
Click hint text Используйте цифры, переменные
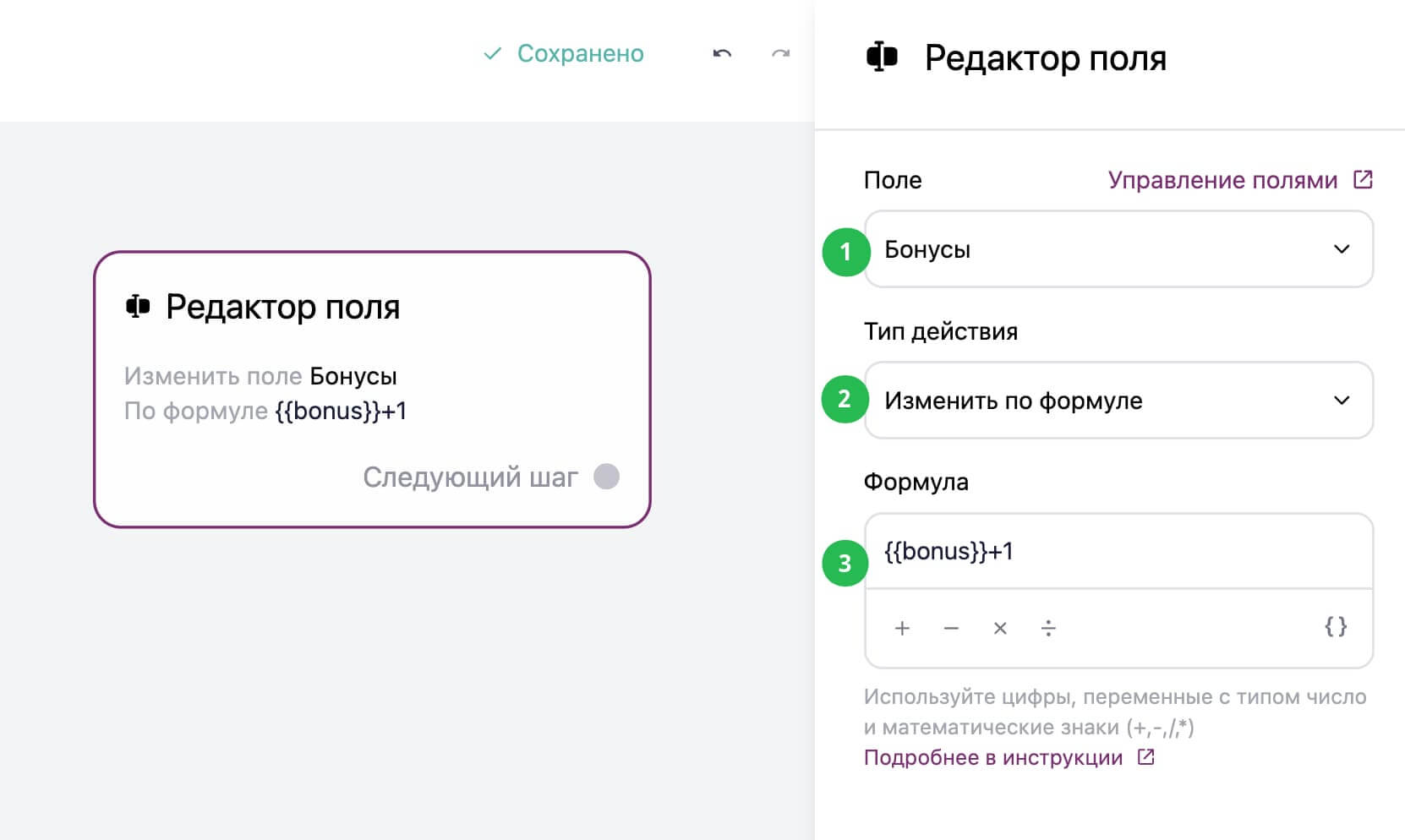(1115, 712)
